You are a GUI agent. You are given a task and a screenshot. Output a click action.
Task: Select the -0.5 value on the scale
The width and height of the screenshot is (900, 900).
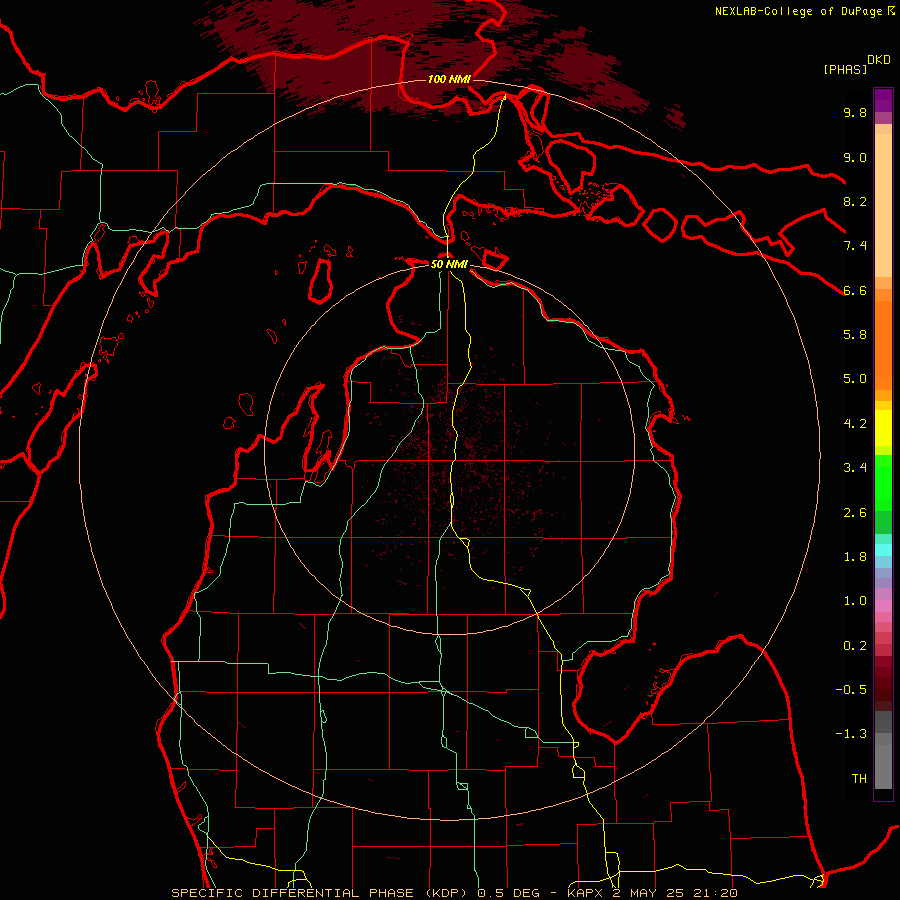click(x=851, y=690)
